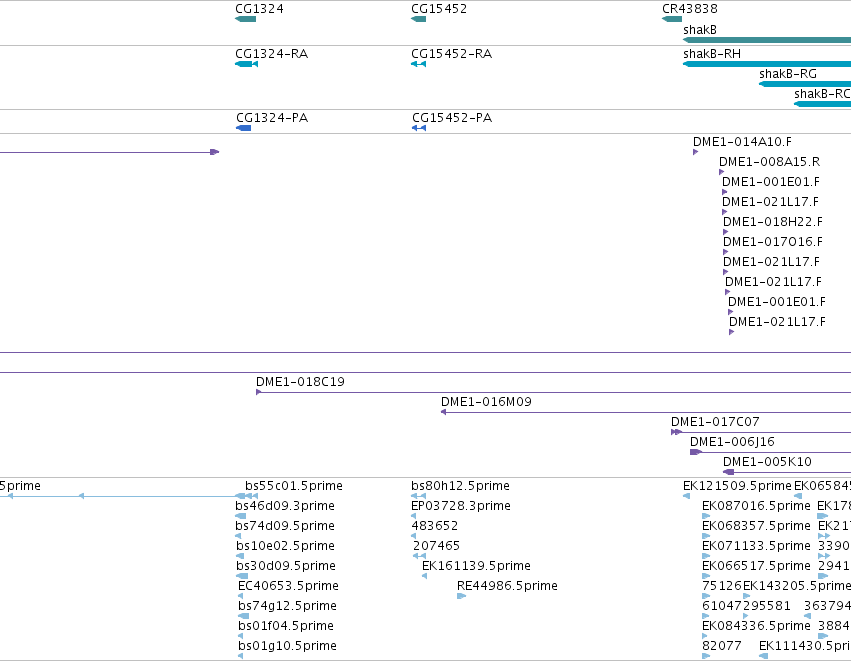Select the DME1-018C19 clone label
851x661 pixels.
(x=300, y=382)
